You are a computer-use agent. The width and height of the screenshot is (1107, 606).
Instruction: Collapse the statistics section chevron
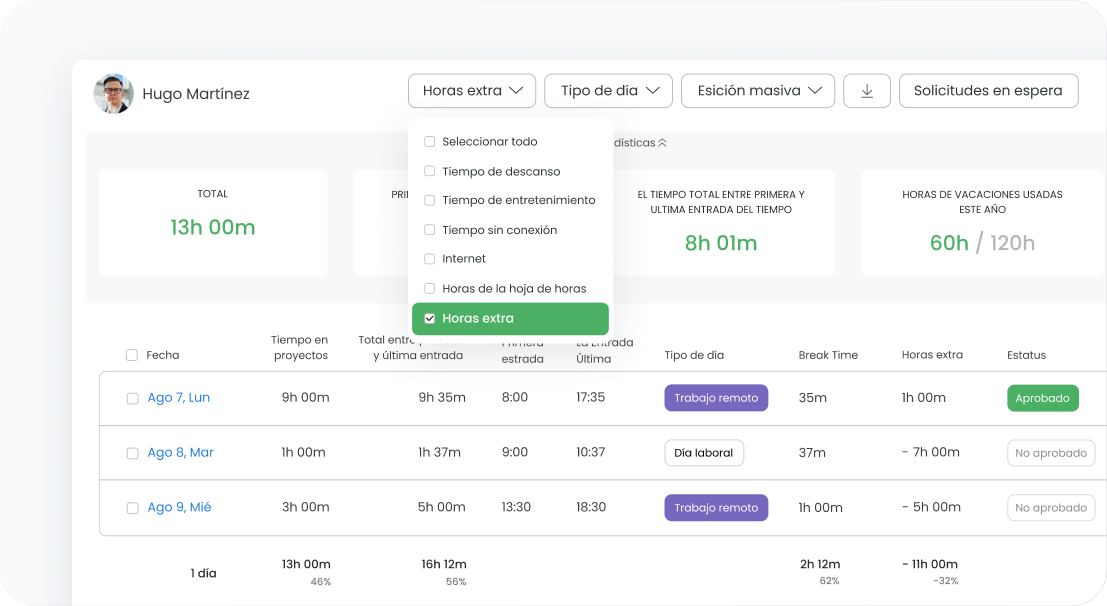pos(662,143)
